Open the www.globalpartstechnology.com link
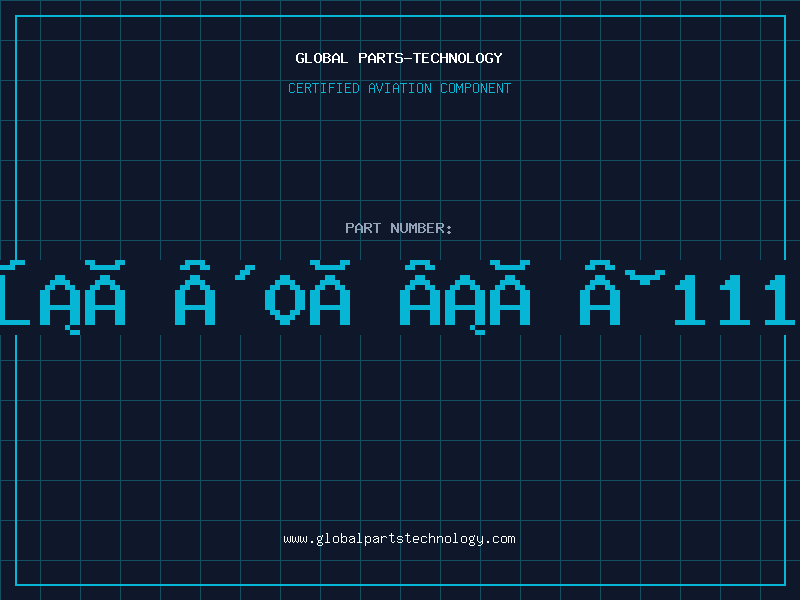This screenshot has height=600, width=800. pos(399,539)
